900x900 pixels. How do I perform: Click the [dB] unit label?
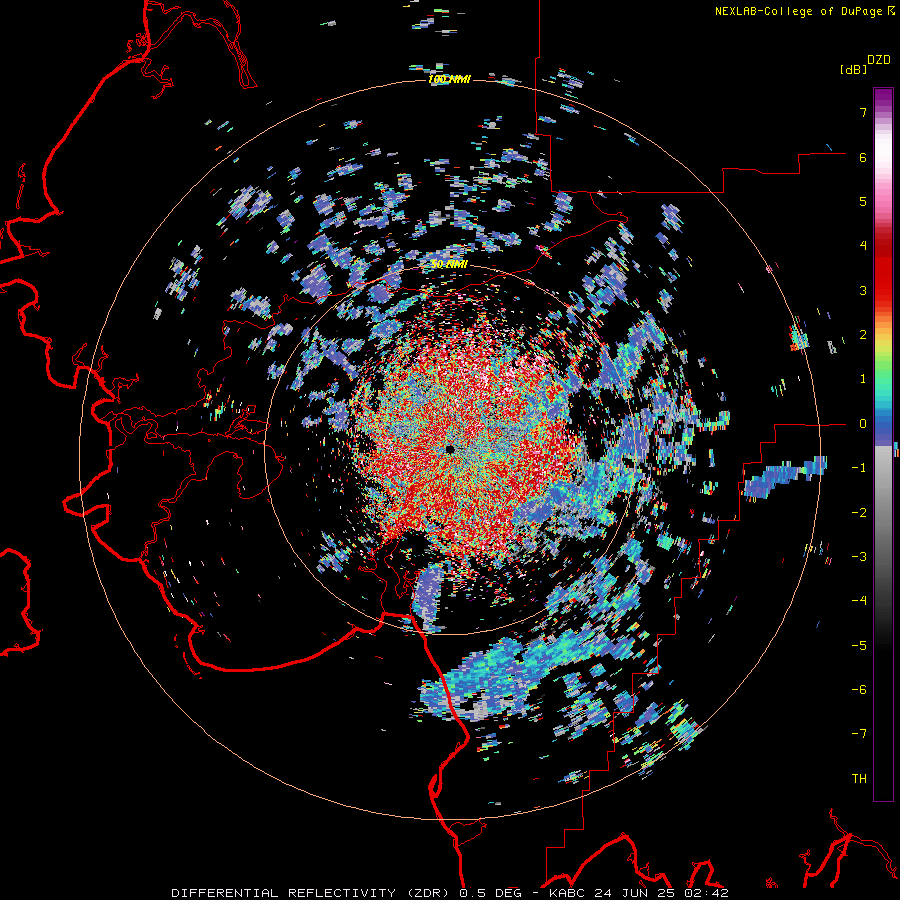point(853,70)
